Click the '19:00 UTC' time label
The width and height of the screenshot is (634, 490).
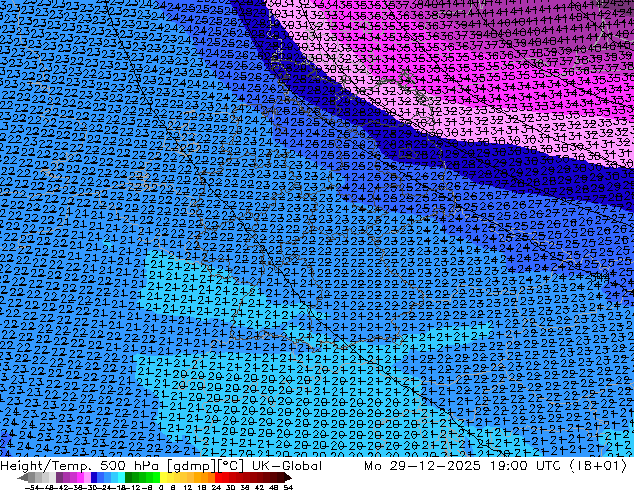[x=525, y=466]
